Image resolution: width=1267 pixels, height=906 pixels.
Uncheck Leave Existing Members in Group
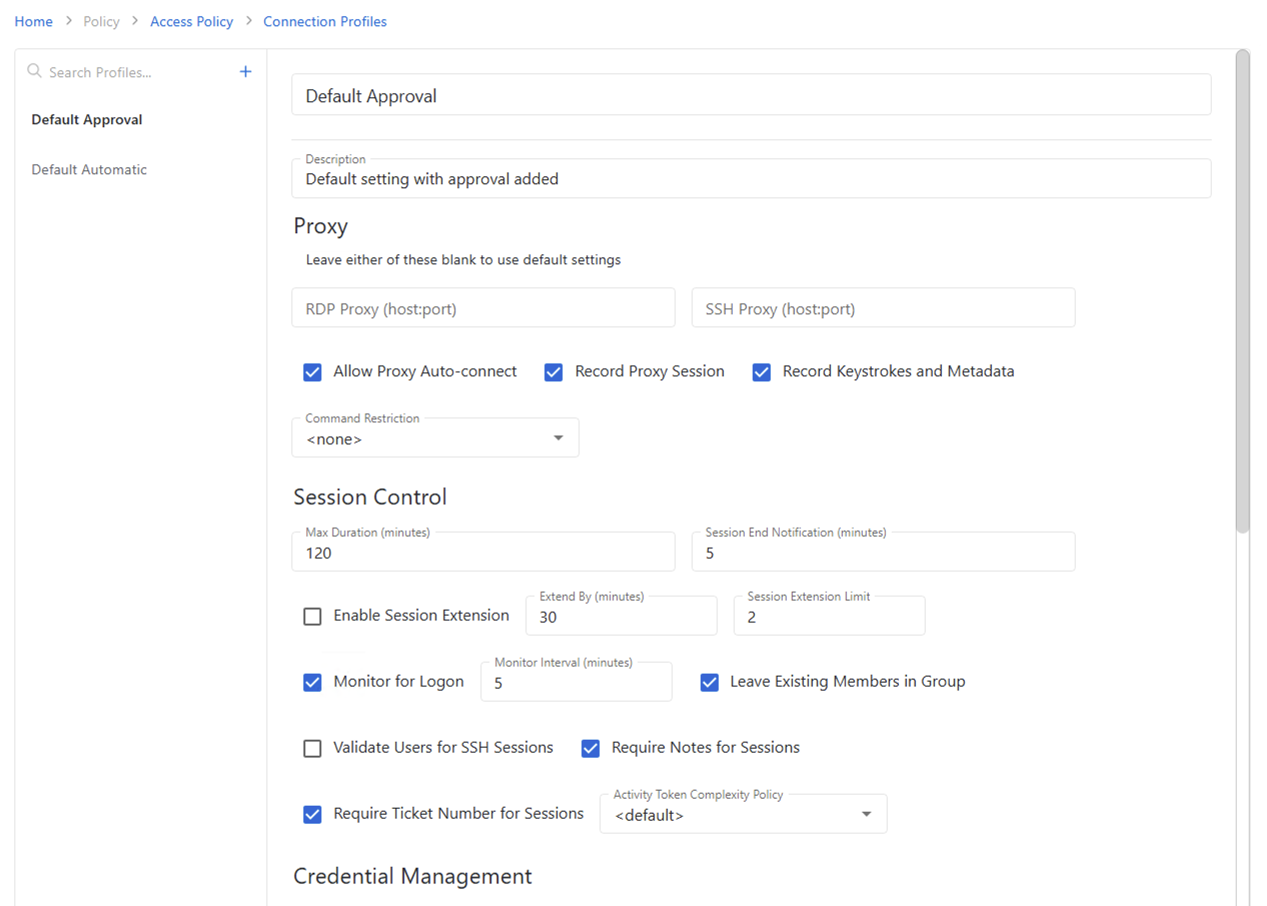(x=709, y=682)
